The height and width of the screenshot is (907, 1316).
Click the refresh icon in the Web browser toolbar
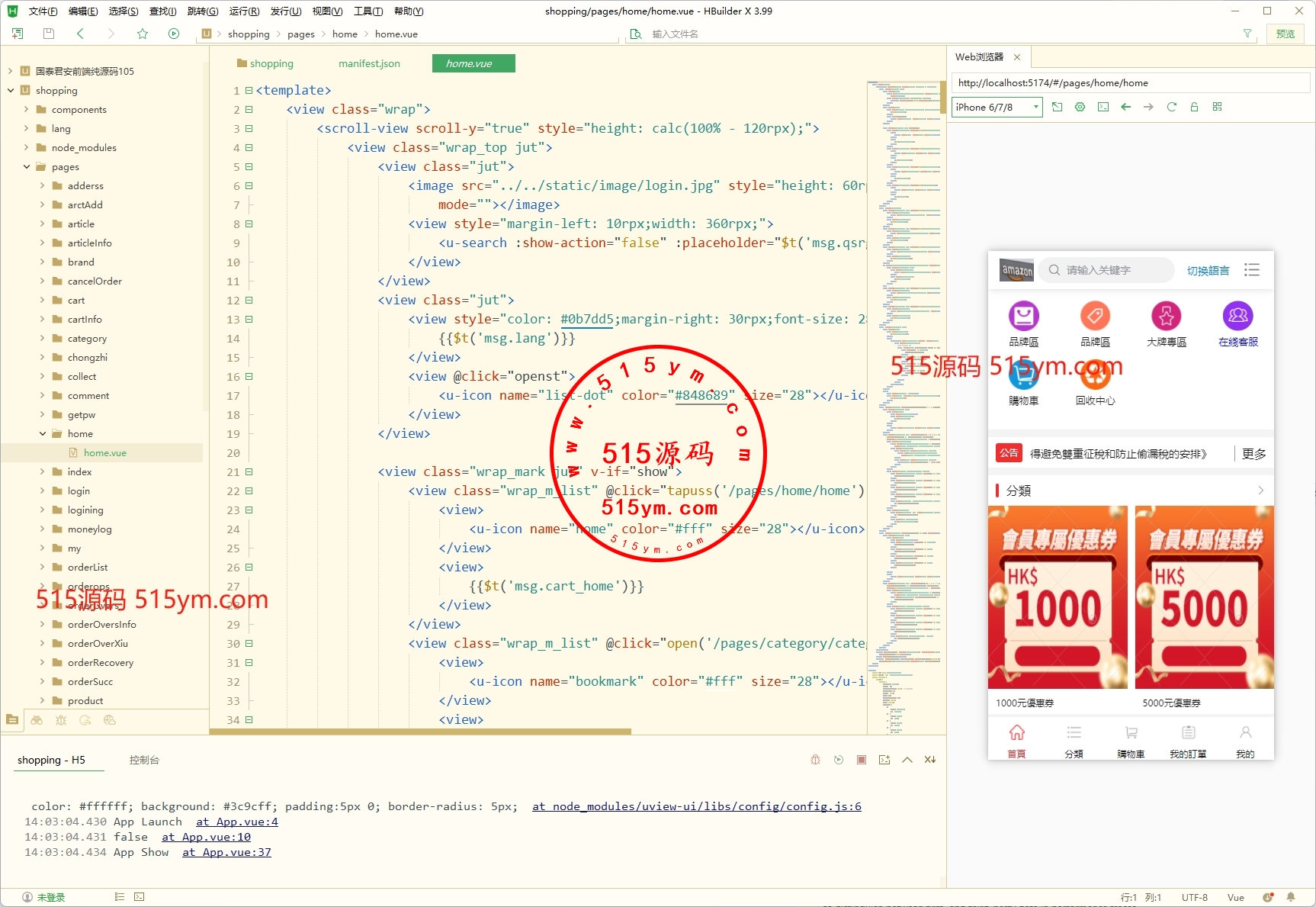point(1171,107)
